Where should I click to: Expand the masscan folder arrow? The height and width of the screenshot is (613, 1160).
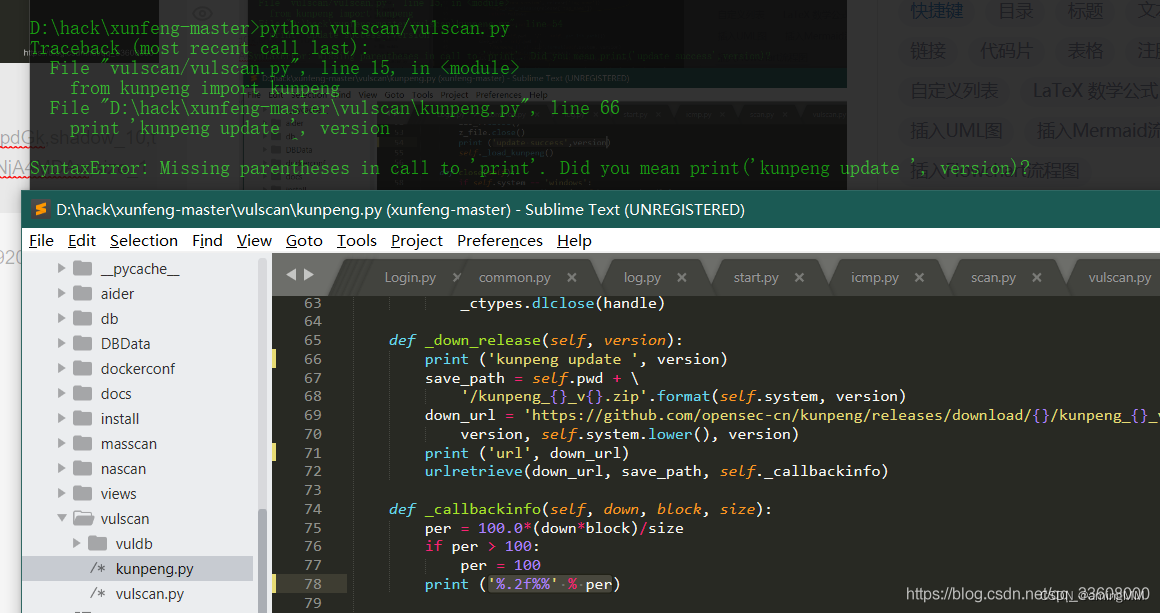coord(61,444)
